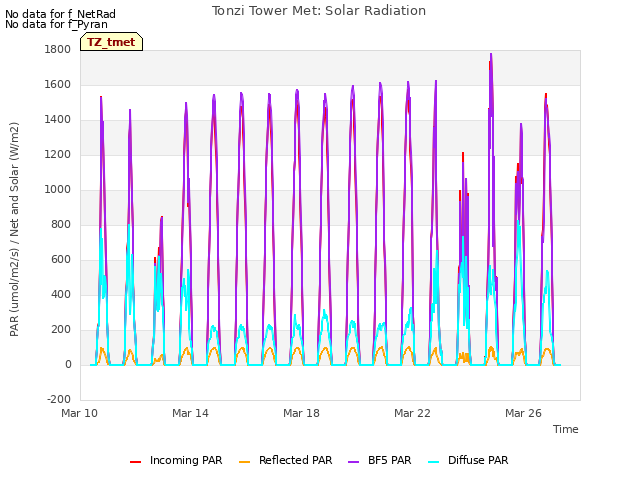Click the purple BF5 PAR swatch
Image resolution: width=640 pixels, height=480 pixels.
(353, 462)
